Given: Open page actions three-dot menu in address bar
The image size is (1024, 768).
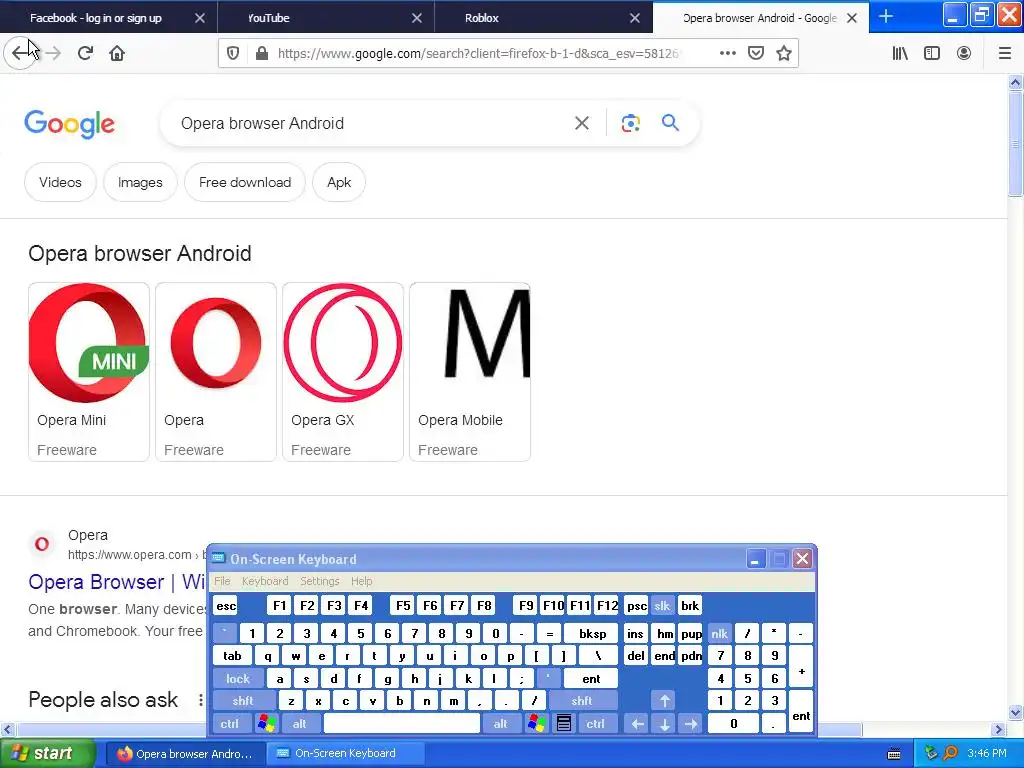Looking at the screenshot, I should click(x=728, y=53).
